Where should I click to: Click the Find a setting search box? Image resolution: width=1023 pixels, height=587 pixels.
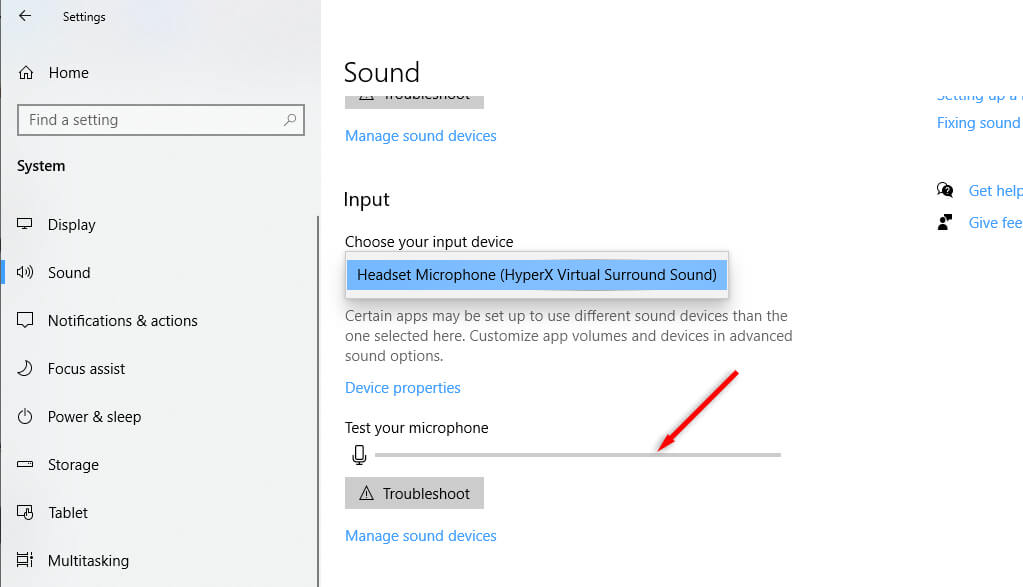pos(150,120)
